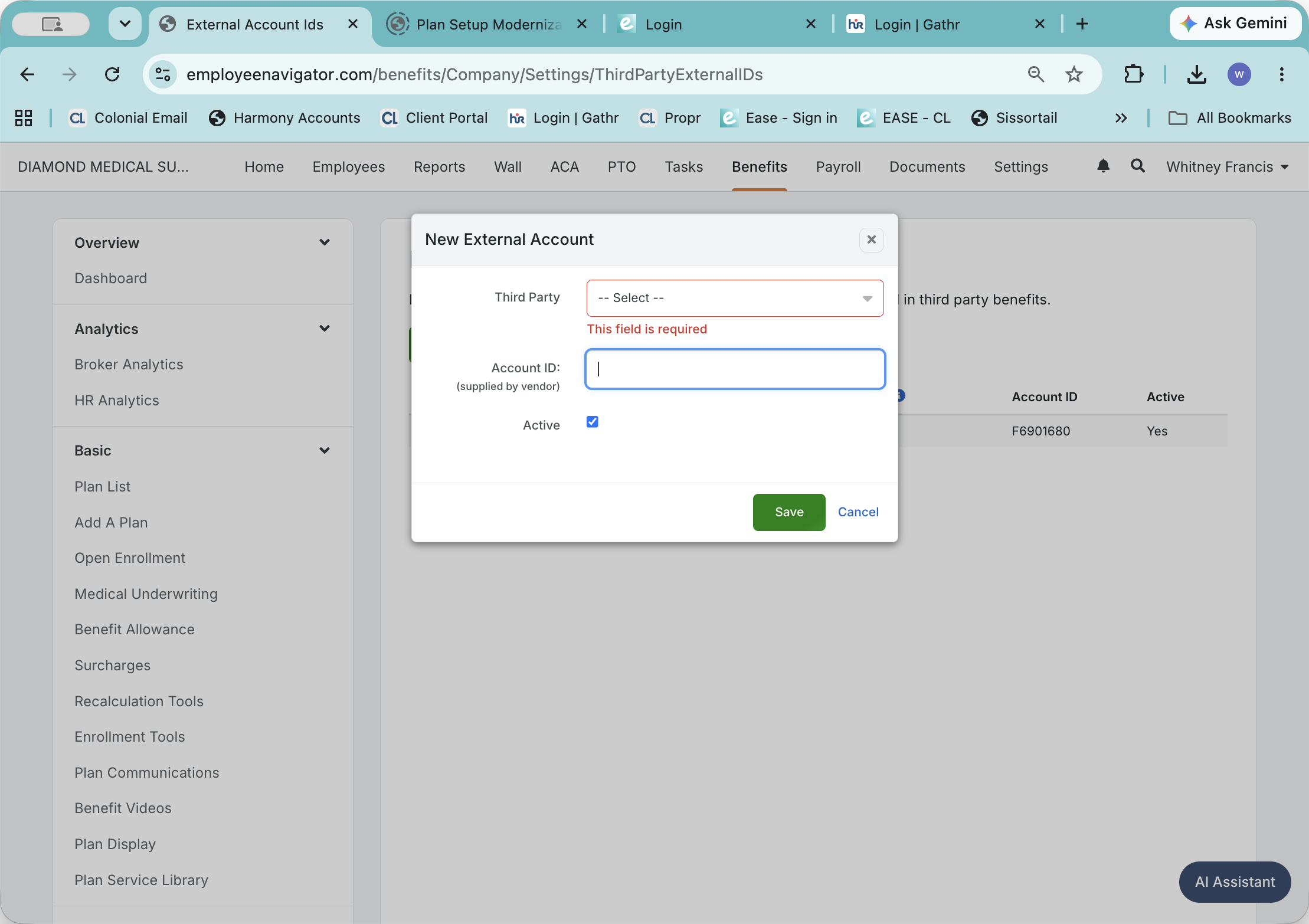This screenshot has height=924, width=1309.
Task: Go forward with browser arrow
Action: point(70,74)
